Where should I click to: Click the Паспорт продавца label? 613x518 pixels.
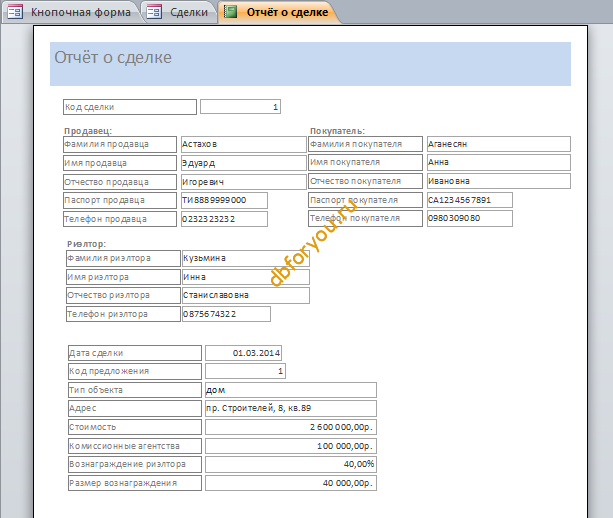point(120,200)
